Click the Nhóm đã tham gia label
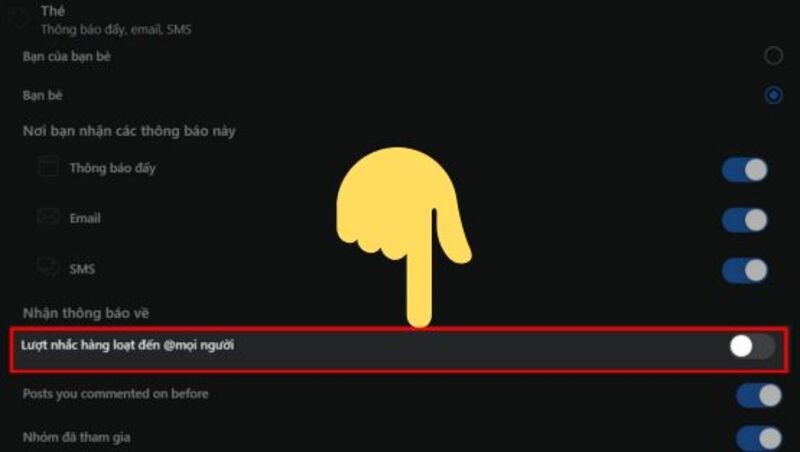Viewport: 800px width, 452px height. click(x=77, y=437)
